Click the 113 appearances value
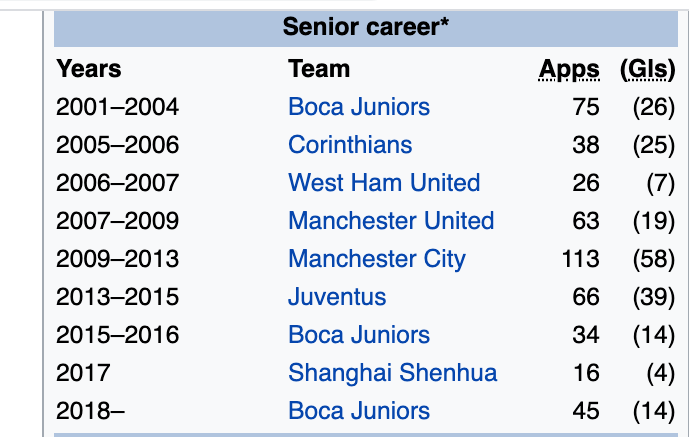The height and width of the screenshot is (437, 689). pyautogui.click(x=580, y=259)
